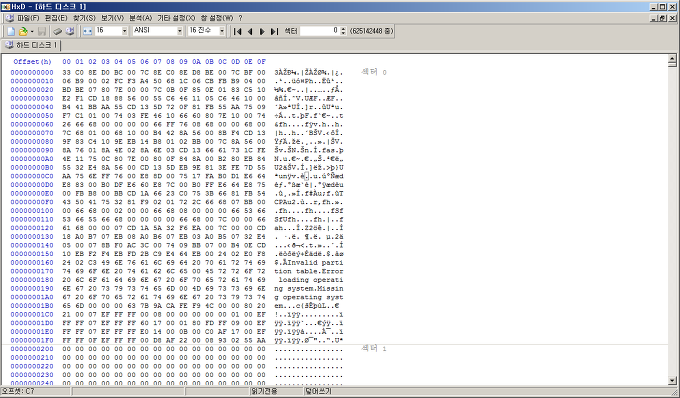
Task: Select offset row 00000001B0
Action: [x=32, y=306]
